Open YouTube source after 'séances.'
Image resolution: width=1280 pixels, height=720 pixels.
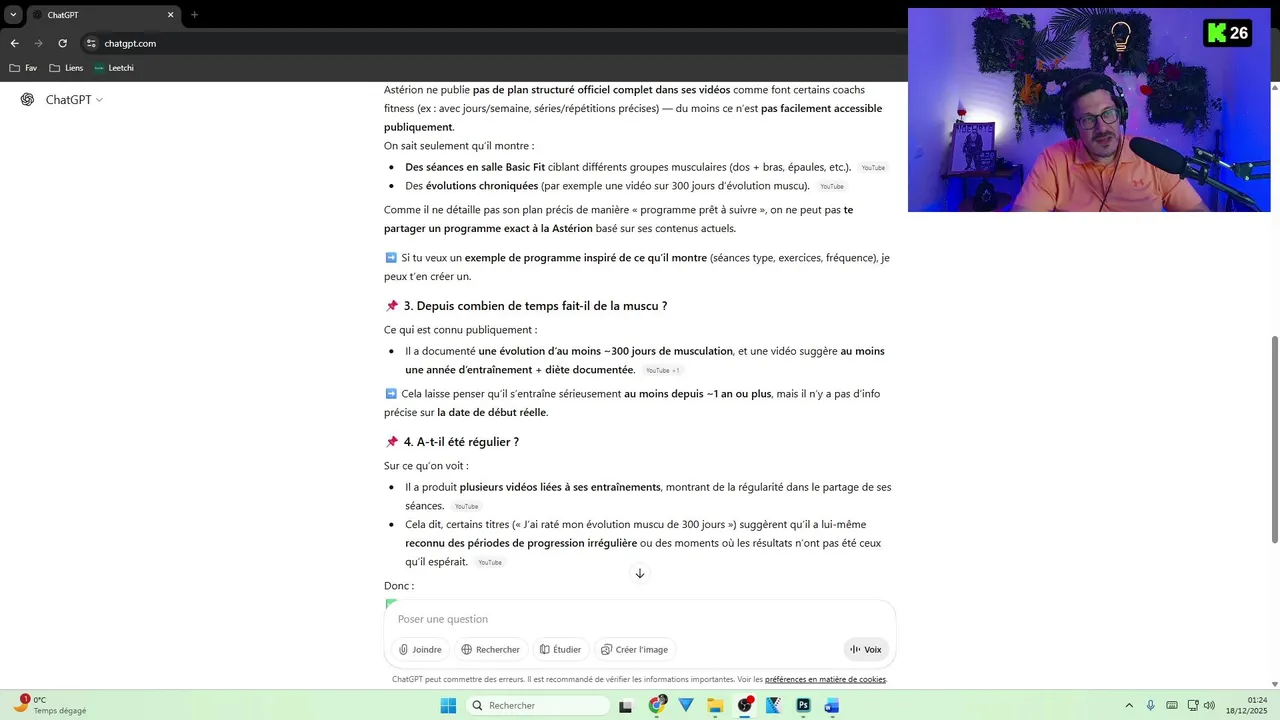tap(466, 507)
